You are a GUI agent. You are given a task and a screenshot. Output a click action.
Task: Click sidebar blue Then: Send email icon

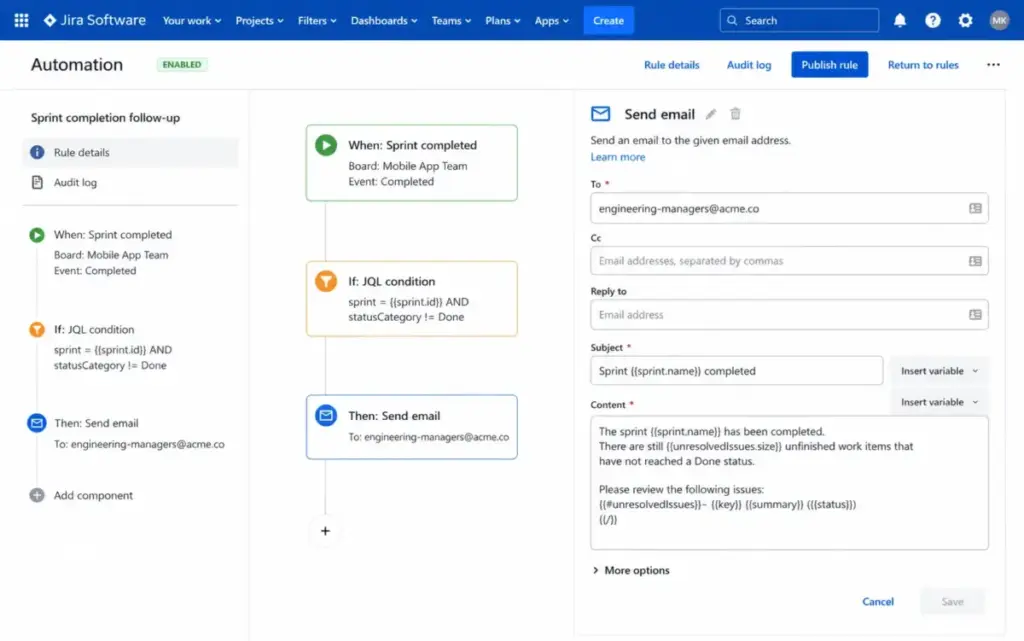coord(37,423)
